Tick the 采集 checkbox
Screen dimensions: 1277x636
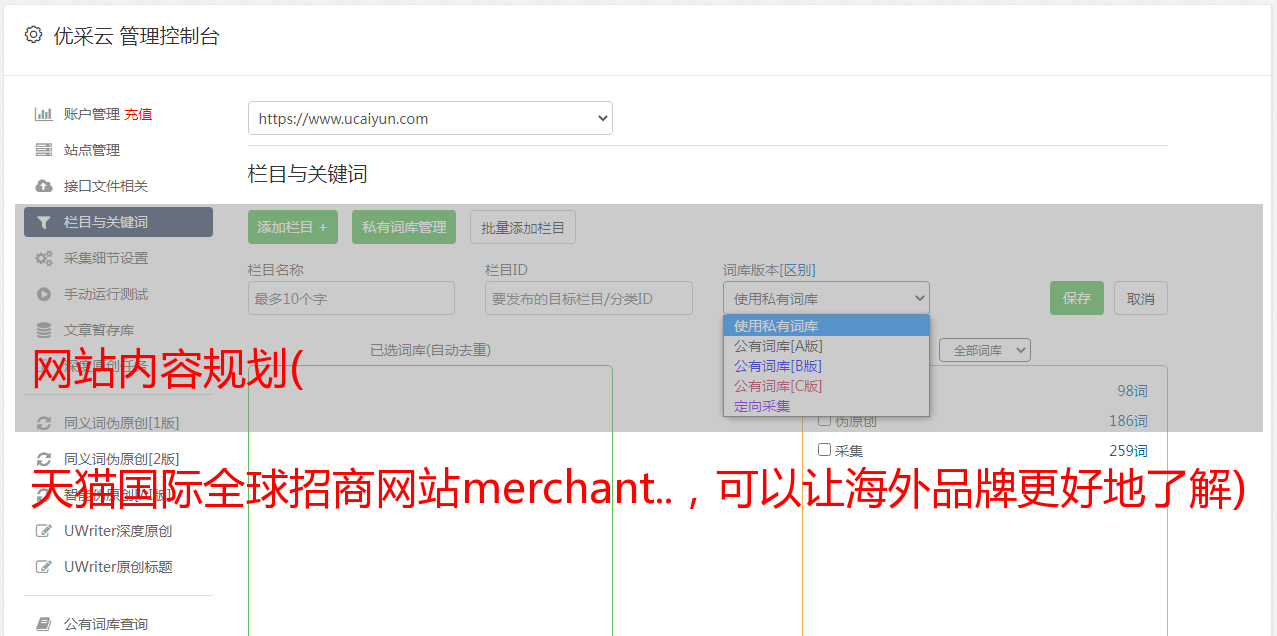pos(824,450)
